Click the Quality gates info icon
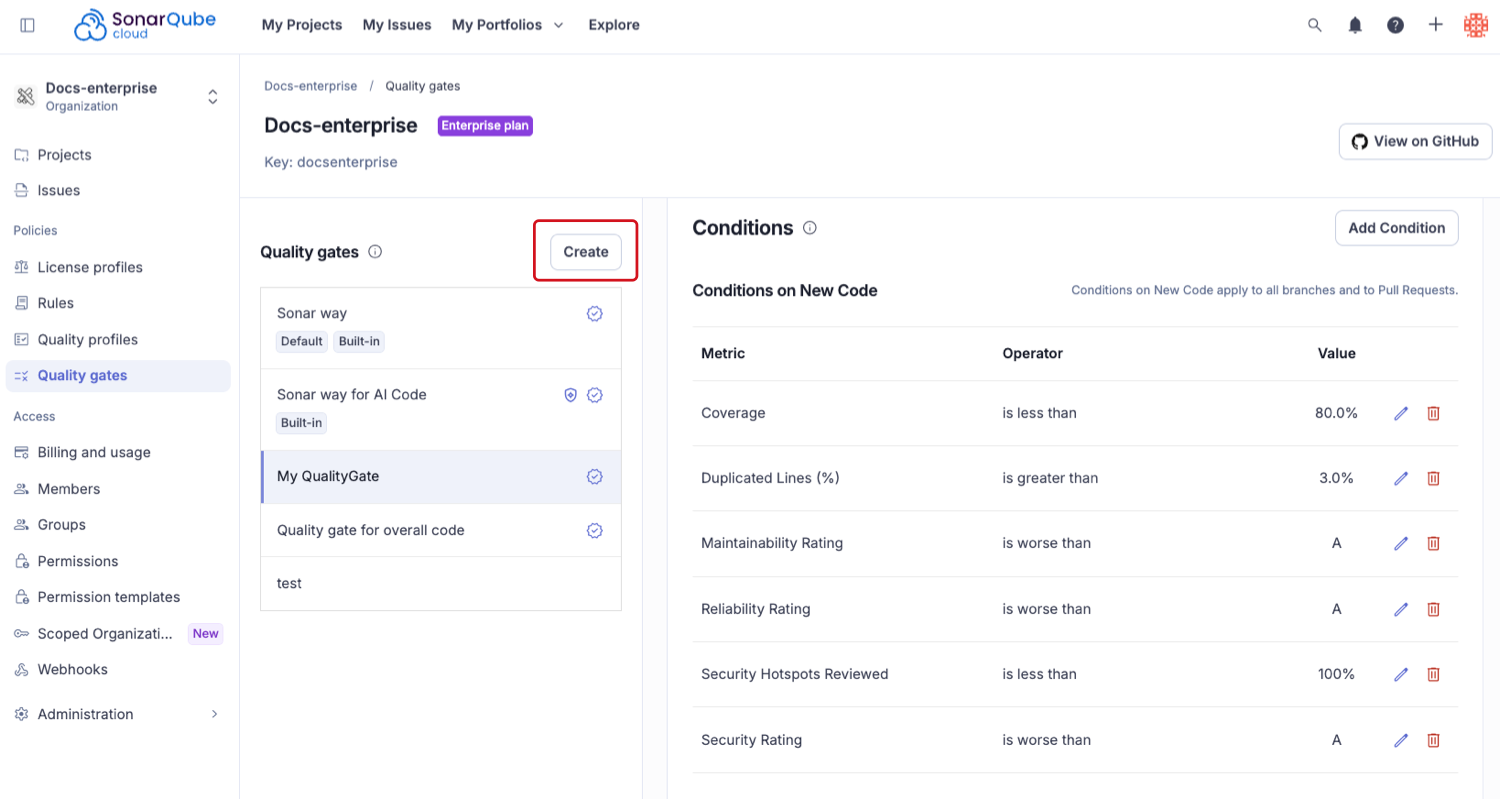The image size is (1500, 799). point(375,252)
